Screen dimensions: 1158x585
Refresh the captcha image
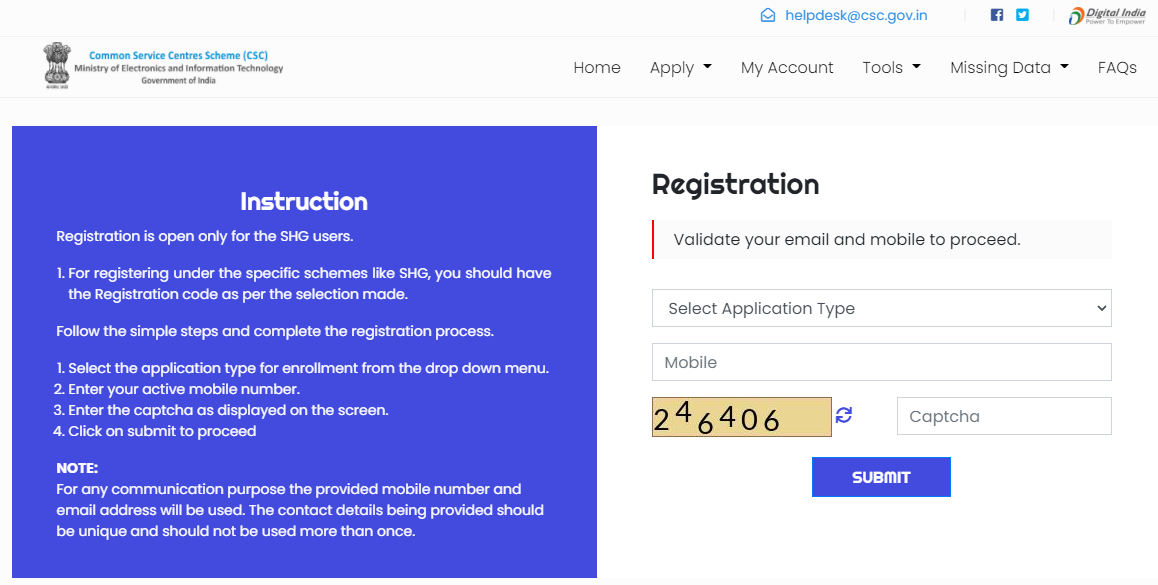843,416
